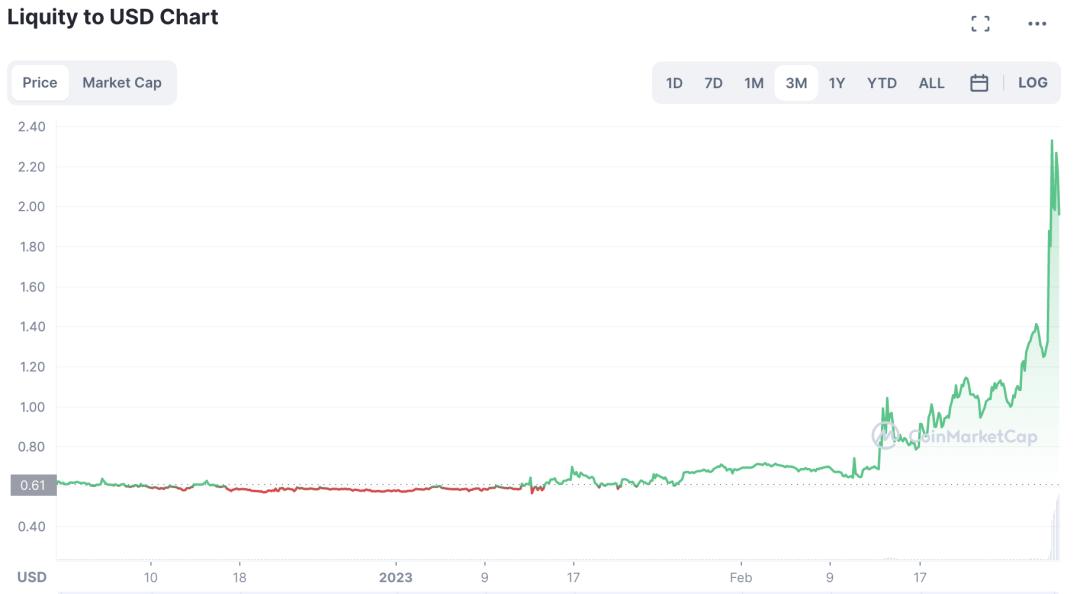Click the price peak near 2.30
Screen dimensions: 1080x594
click(1051, 142)
